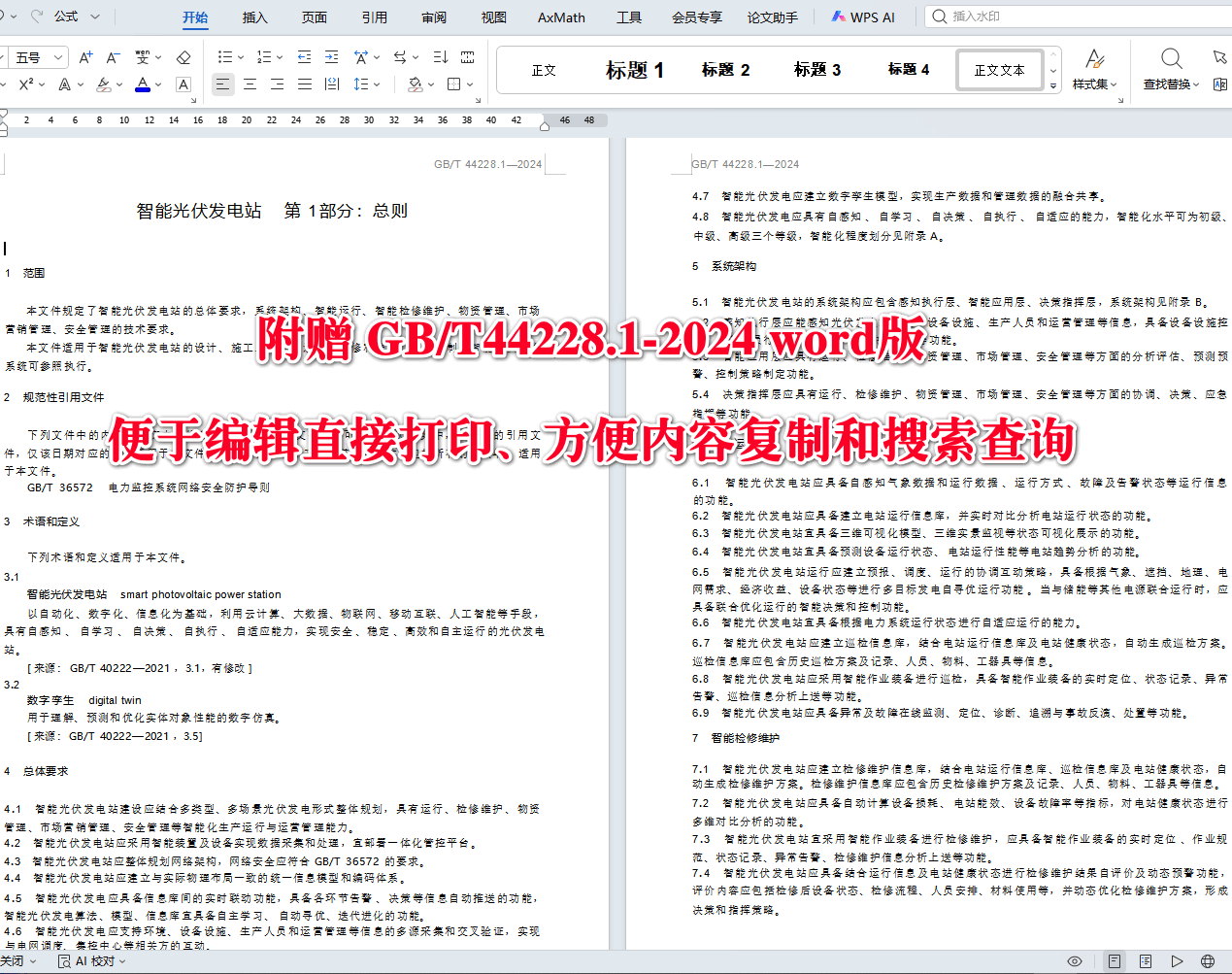Click the borders icon
This screenshot has width=1232, height=974.
(453, 84)
